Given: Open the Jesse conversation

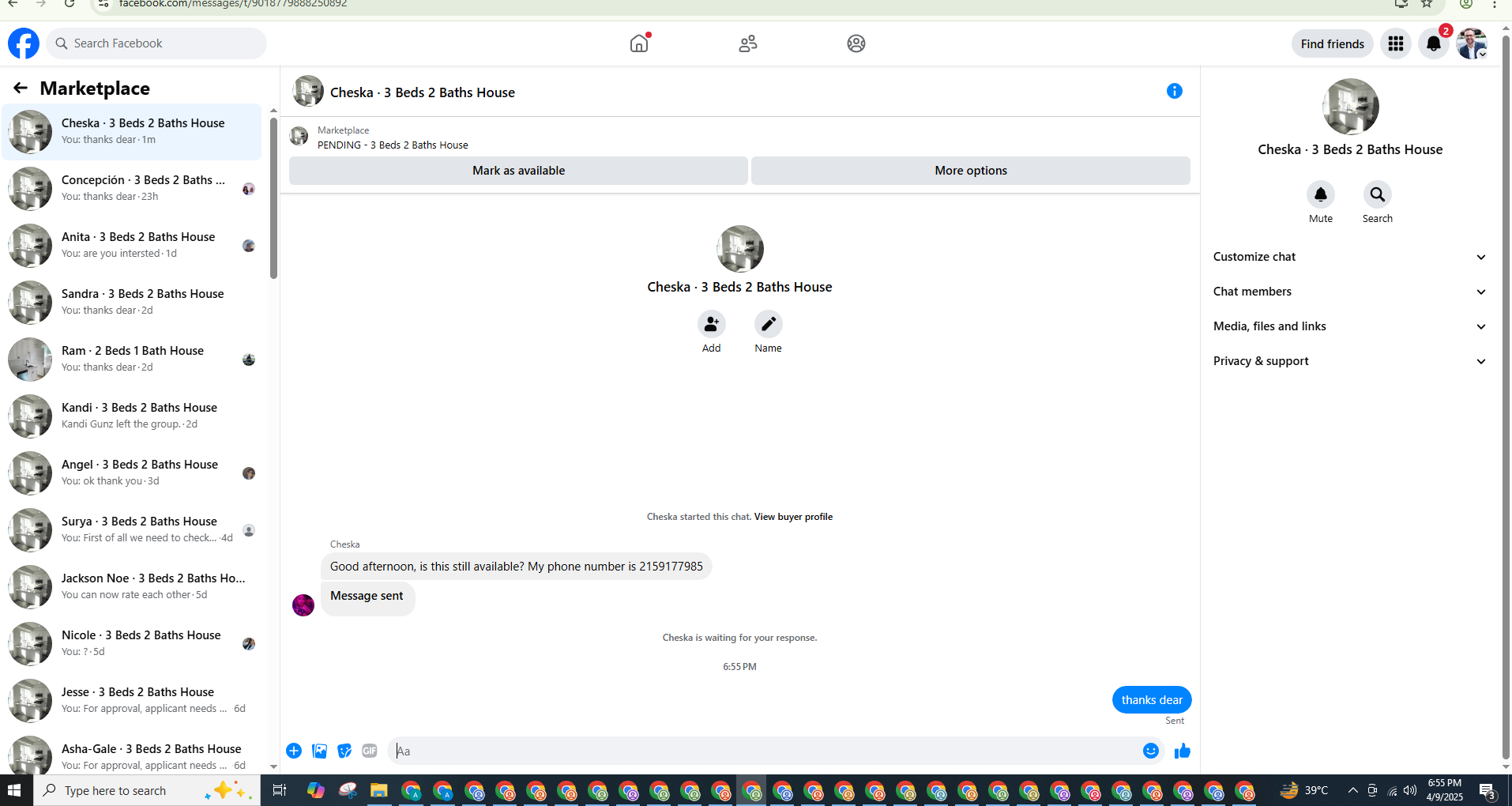Looking at the screenshot, I should click(132, 700).
